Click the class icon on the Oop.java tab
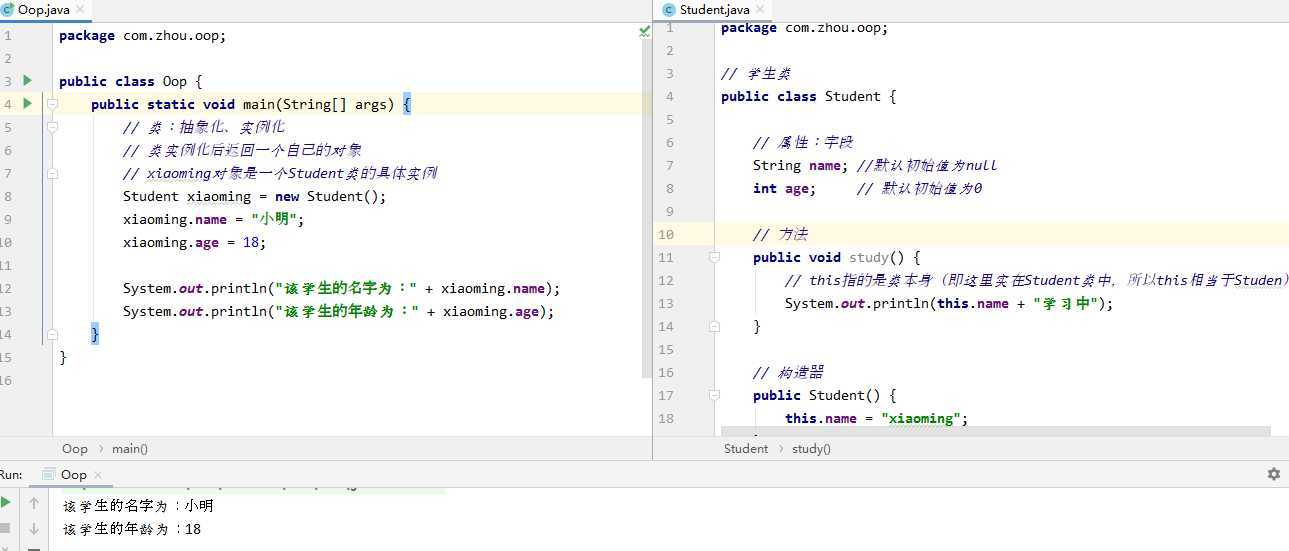 tap(9, 9)
